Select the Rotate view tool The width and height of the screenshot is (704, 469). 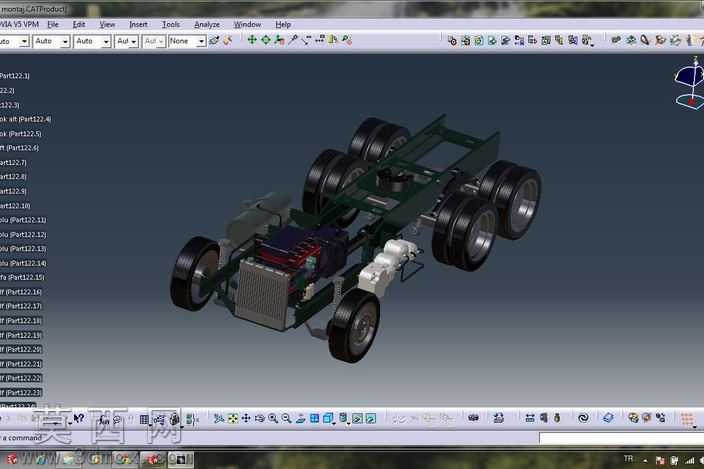point(260,418)
